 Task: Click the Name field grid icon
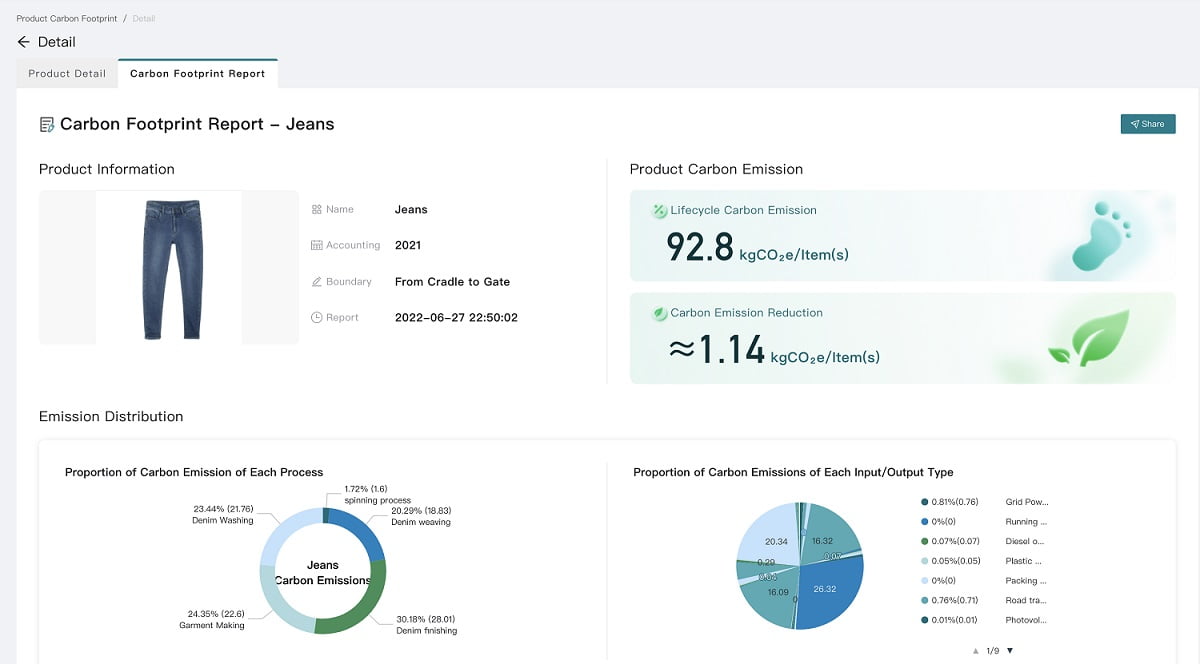316,210
